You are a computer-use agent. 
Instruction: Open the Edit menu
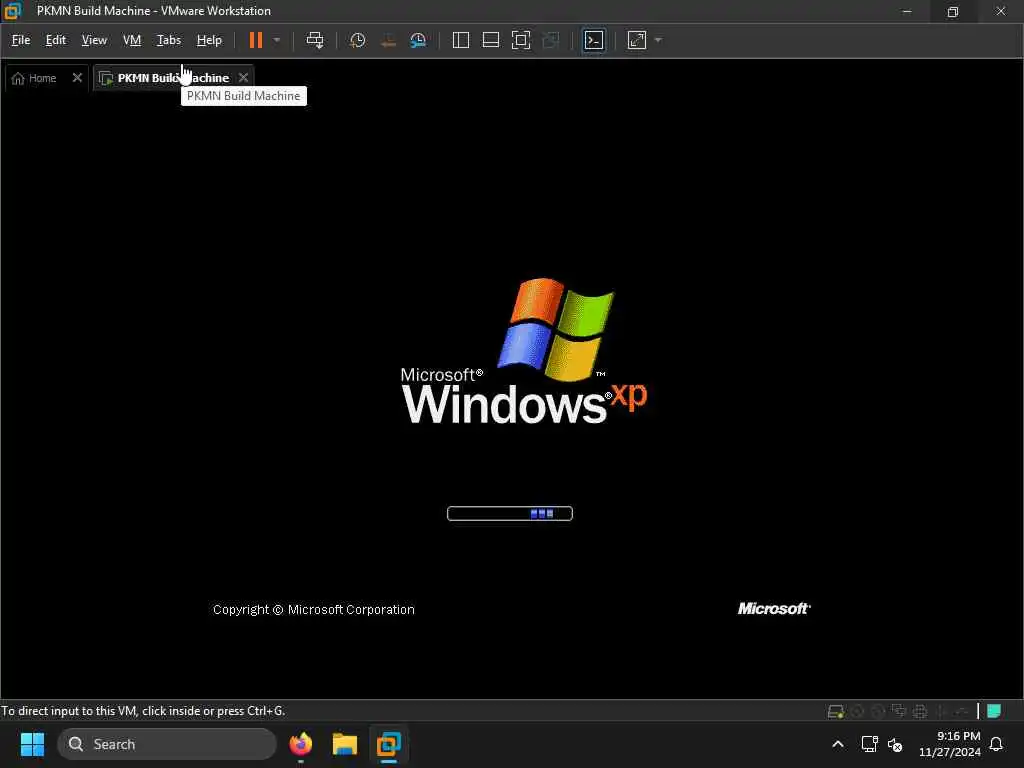click(56, 40)
